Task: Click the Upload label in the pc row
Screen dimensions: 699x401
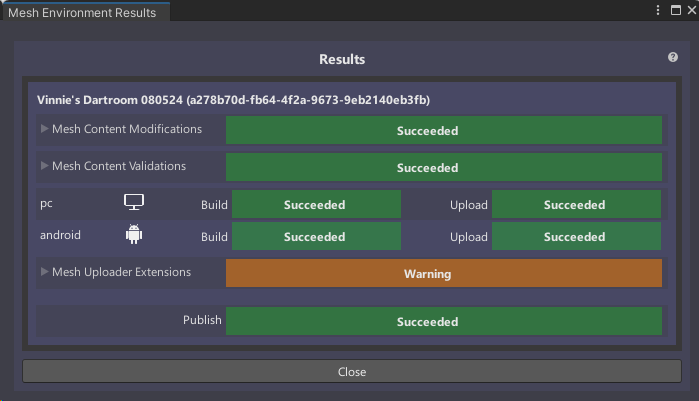Action: click(x=469, y=205)
